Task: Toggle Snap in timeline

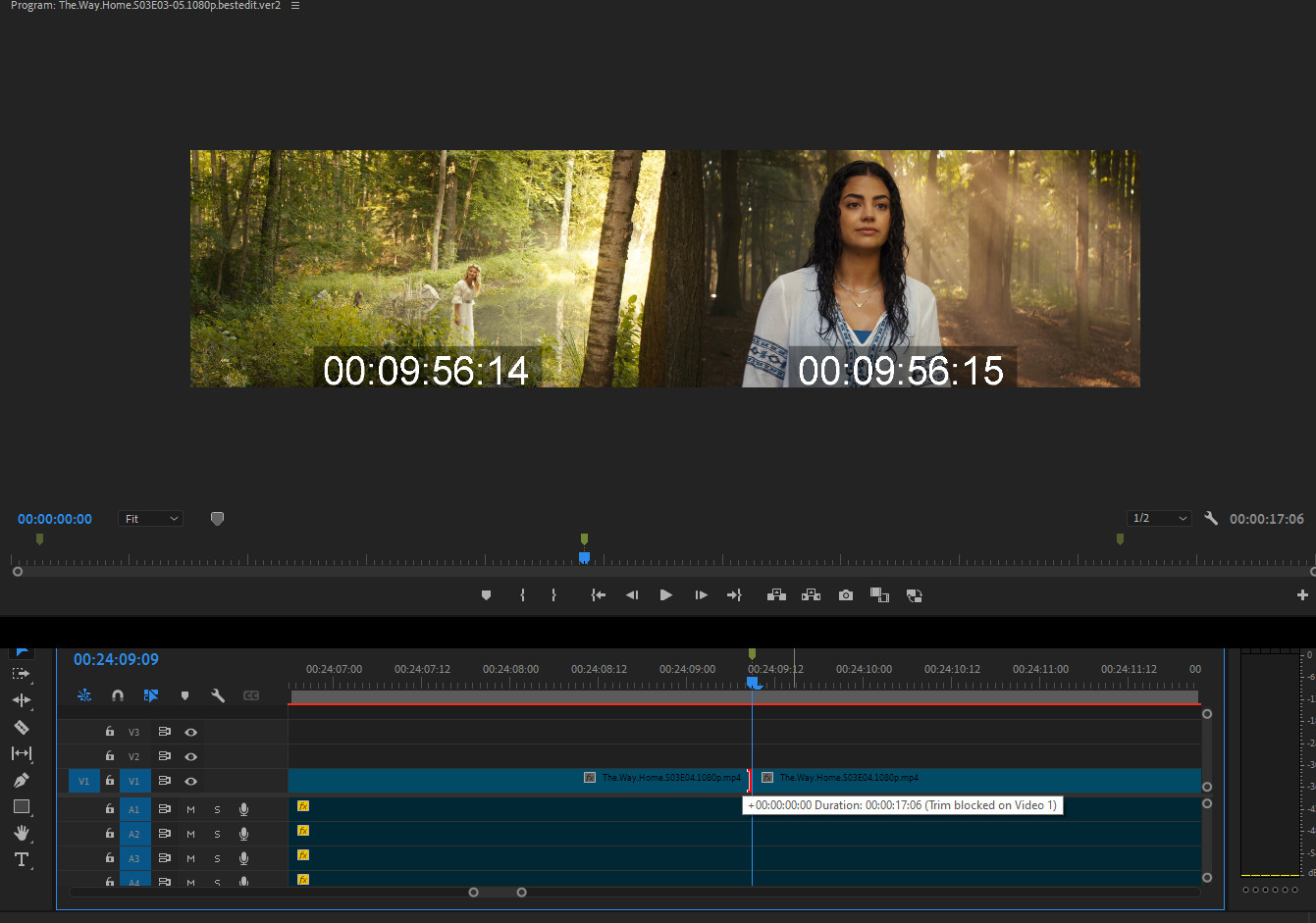Action: [x=118, y=695]
